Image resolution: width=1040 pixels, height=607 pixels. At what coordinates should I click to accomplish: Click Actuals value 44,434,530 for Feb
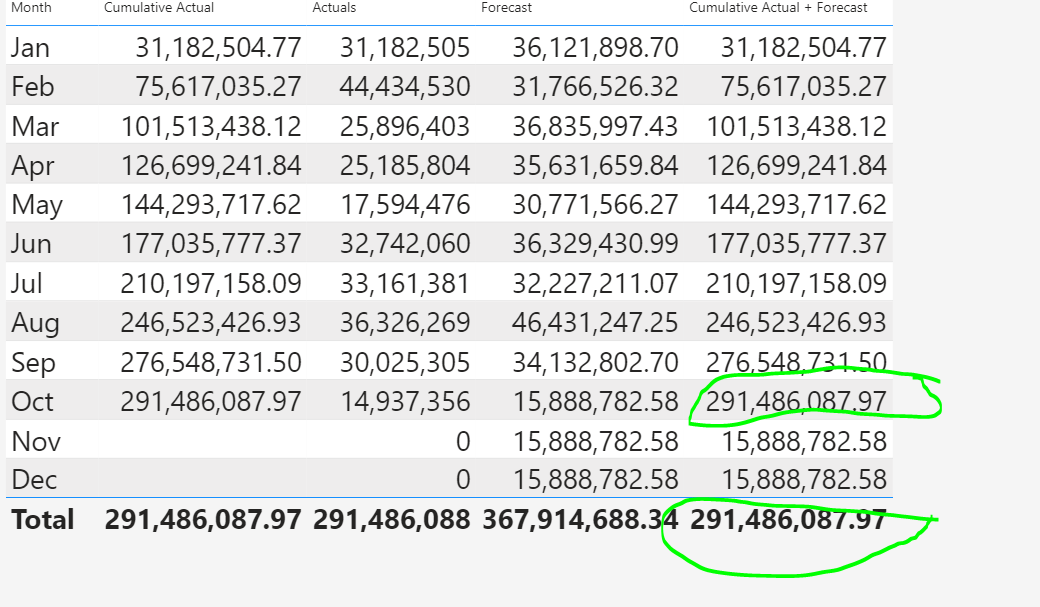pos(405,87)
